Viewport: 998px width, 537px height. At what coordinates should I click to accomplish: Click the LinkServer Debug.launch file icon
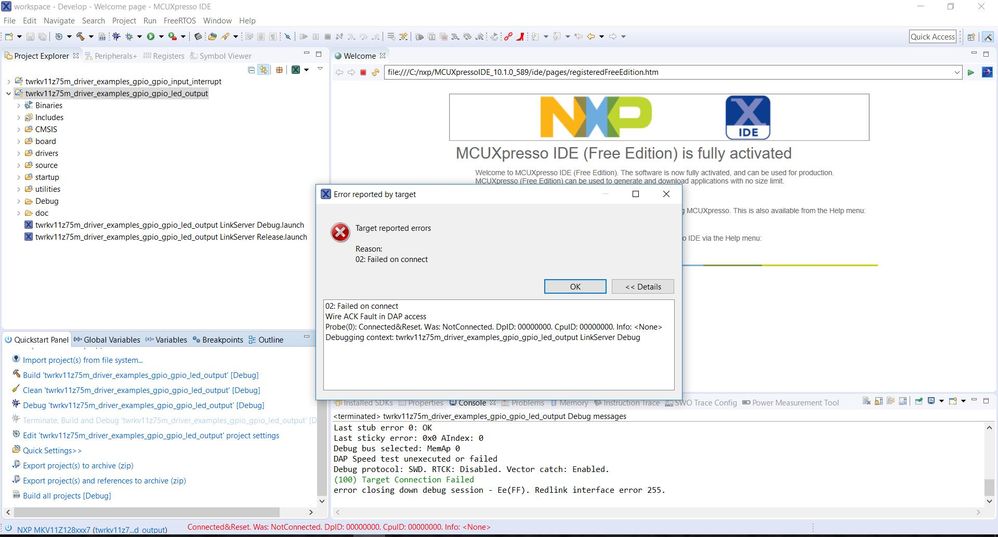(29, 225)
